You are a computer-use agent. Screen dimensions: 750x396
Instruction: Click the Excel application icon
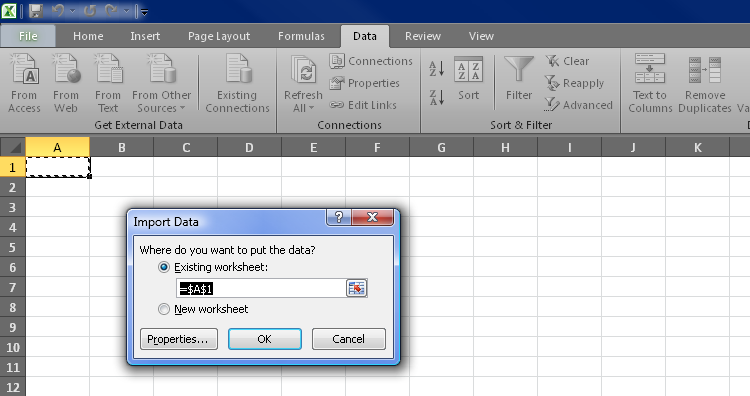(x=9, y=11)
